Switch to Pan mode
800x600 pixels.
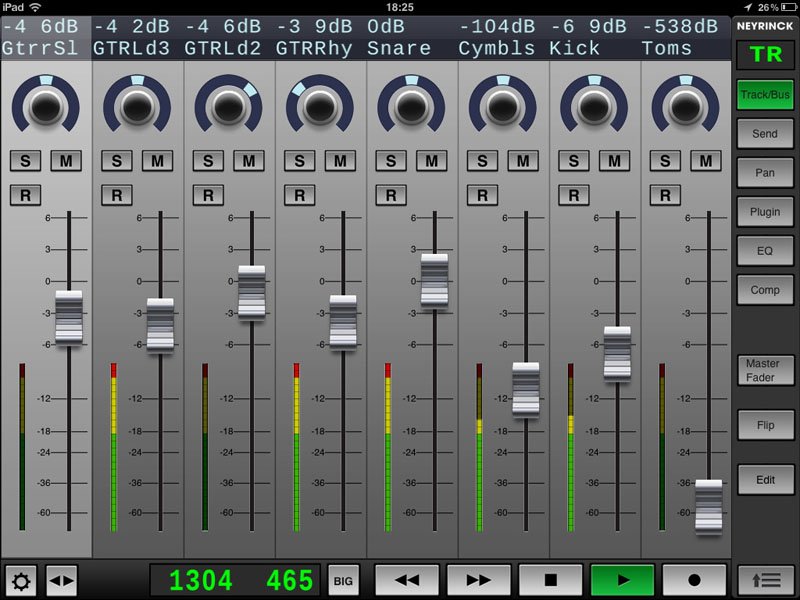765,173
